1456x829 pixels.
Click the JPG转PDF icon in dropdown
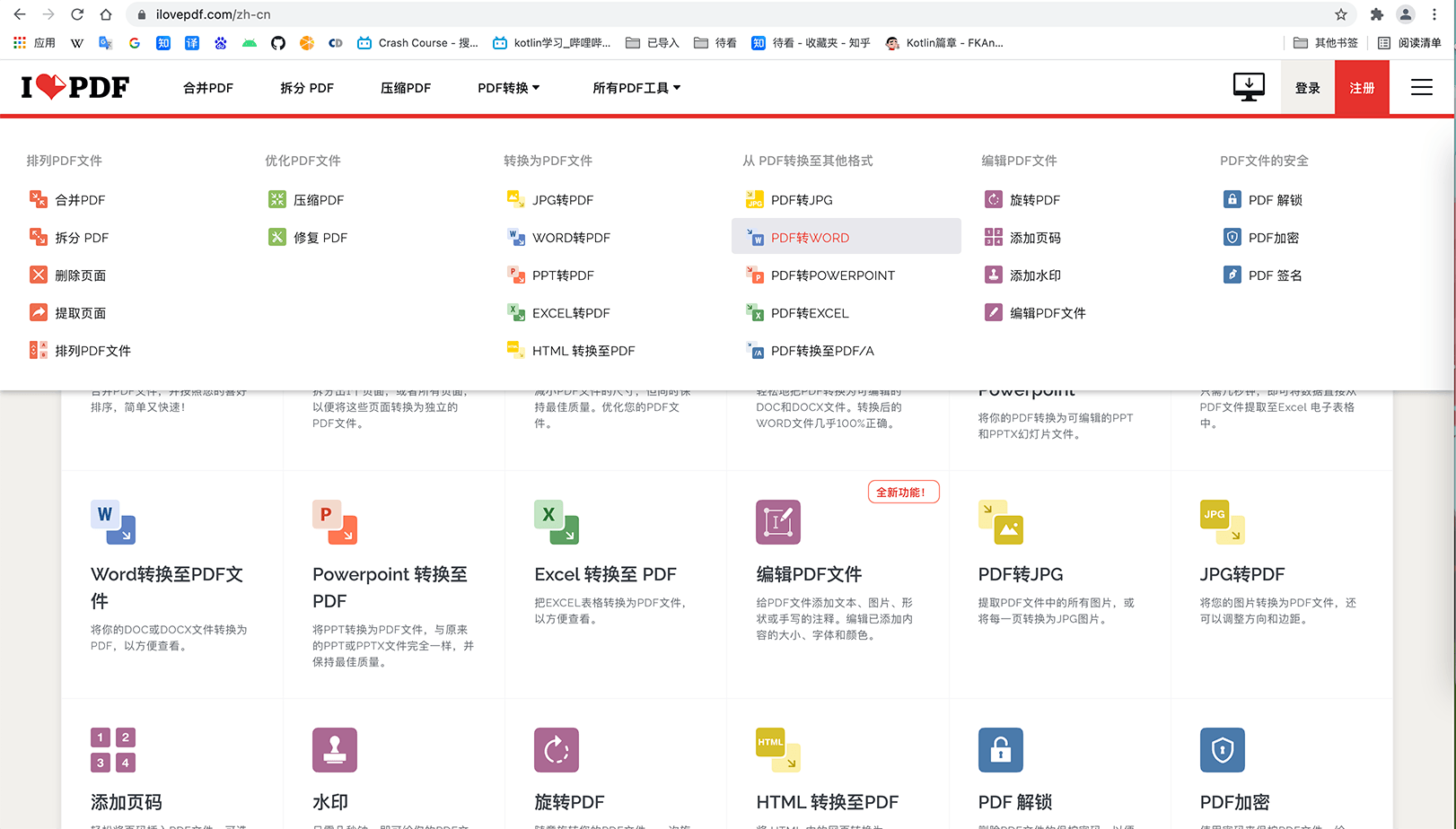pos(515,199)
